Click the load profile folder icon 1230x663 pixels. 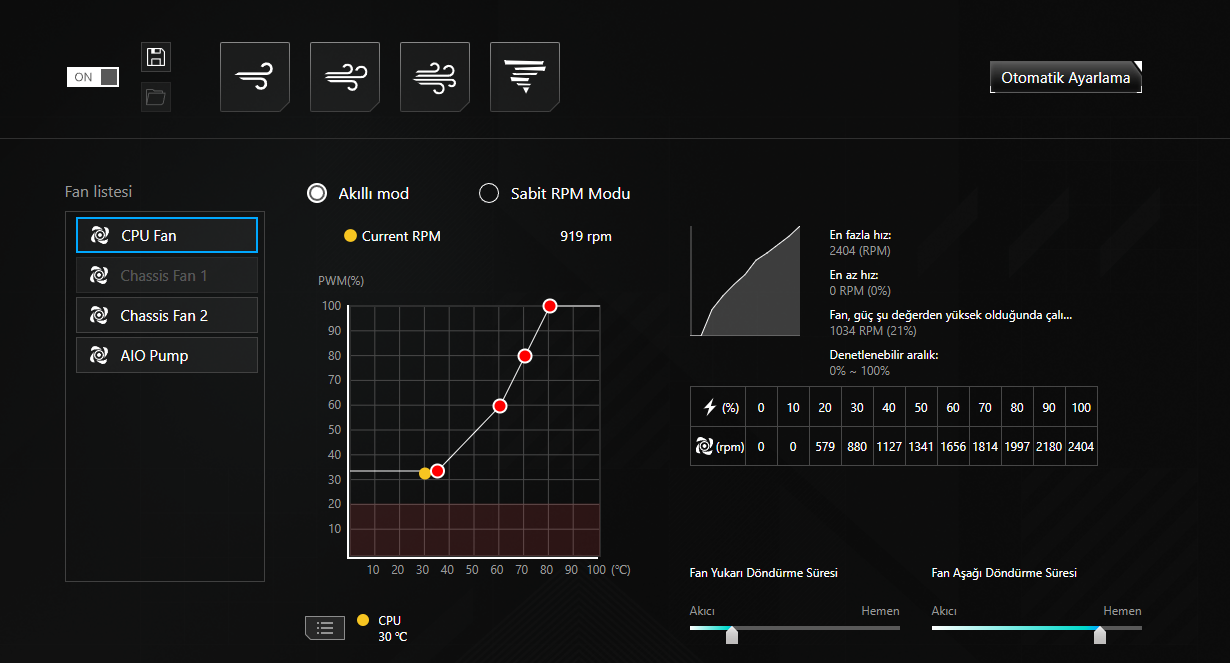pyautogui.click(x=155, y=97)
